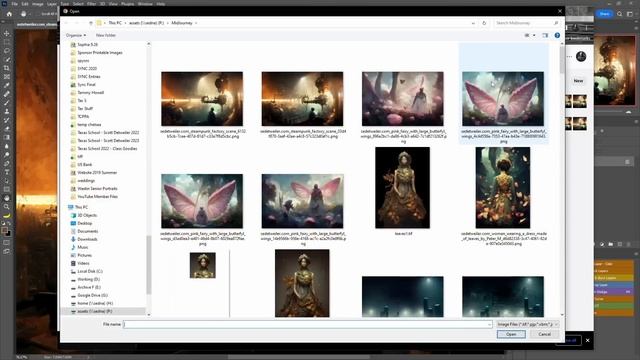Click the Open button
The width and height of the screenshot is (640, 360).
[x=511, y=334]
